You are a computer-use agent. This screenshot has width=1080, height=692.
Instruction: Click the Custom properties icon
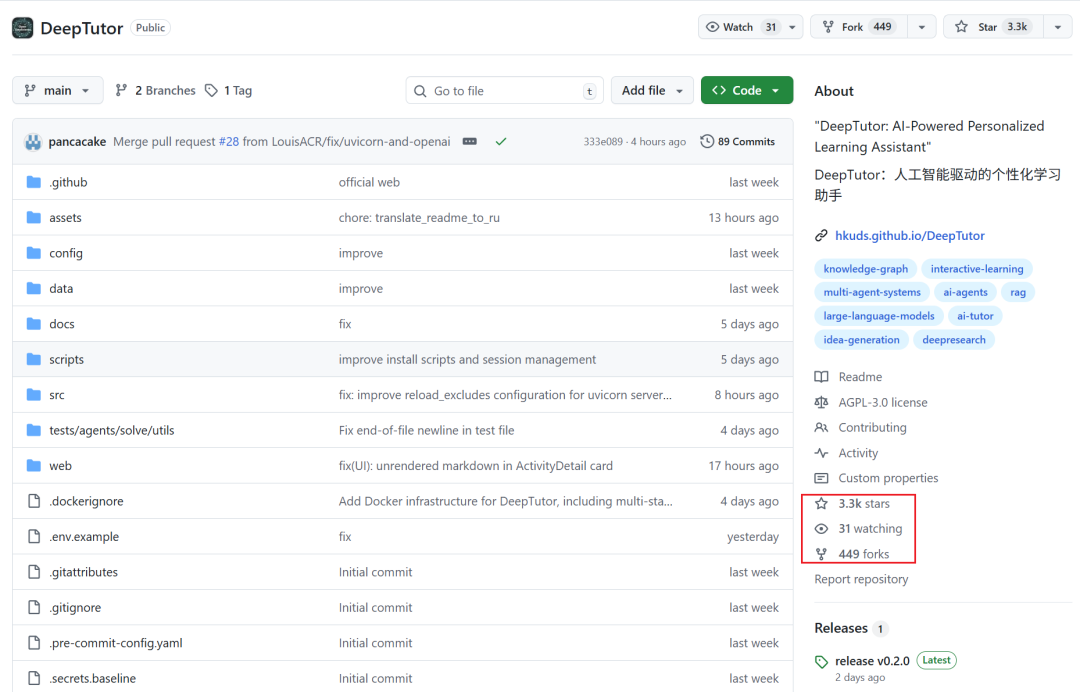coord(821,478)
